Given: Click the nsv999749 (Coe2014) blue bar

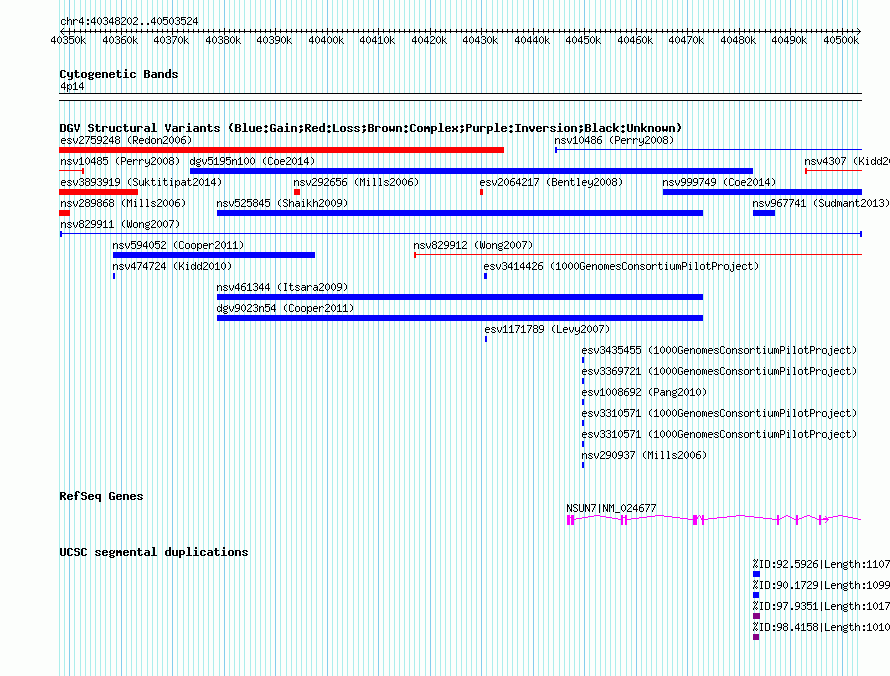Looking at the screenshot, I should [762, 192].
